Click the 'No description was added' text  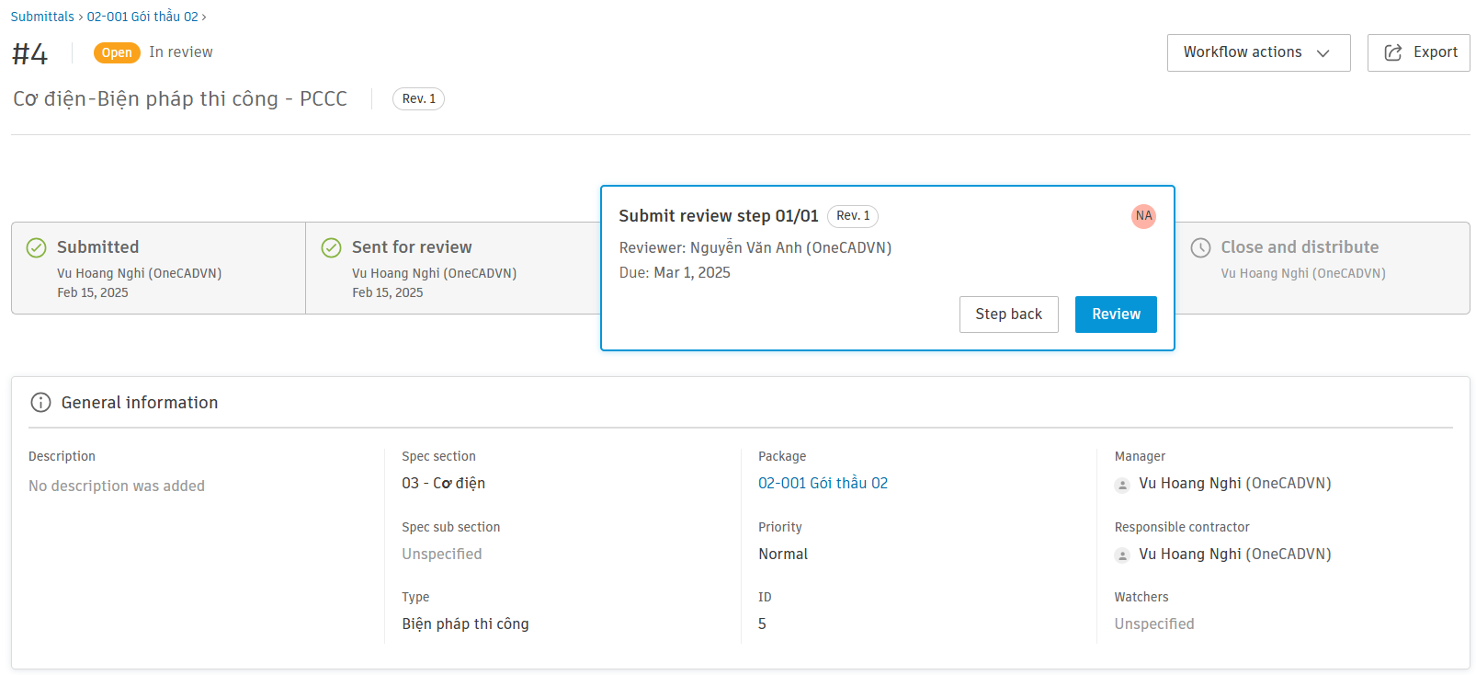pos(116,486)
